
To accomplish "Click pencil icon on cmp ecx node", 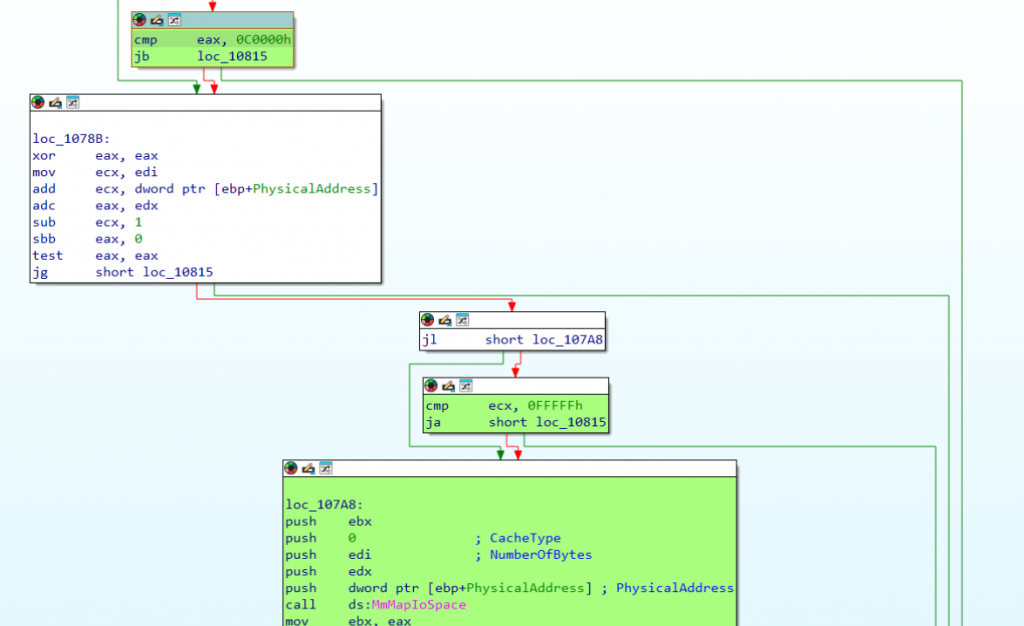I will [x=448, y=385].
